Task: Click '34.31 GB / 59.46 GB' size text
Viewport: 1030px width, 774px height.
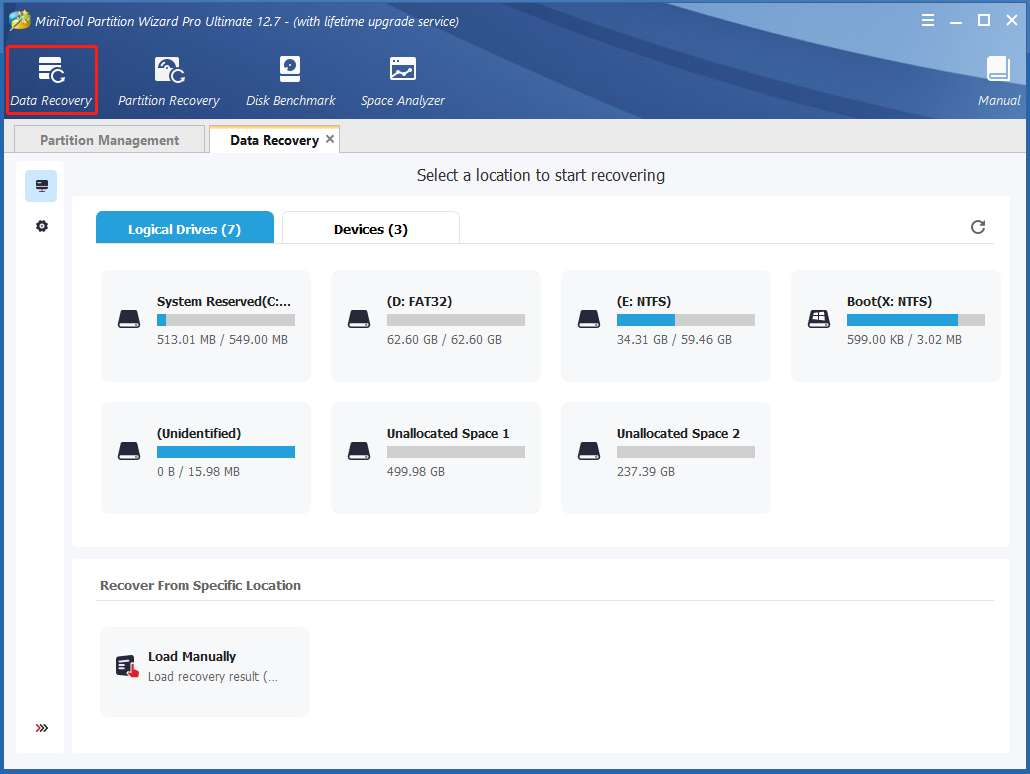Action: 674,340
